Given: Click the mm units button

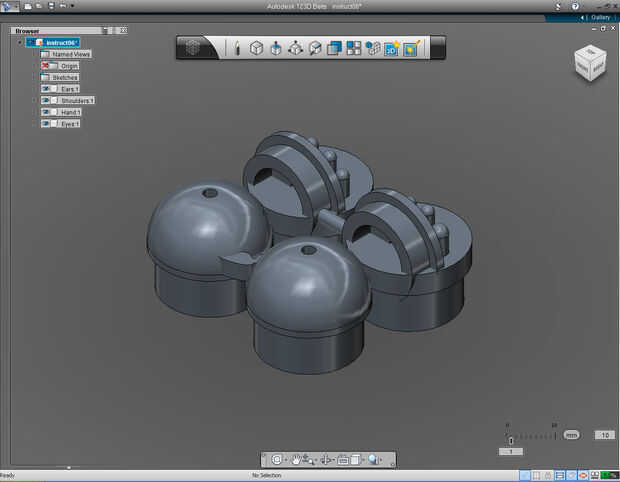Looking at the screenshot, I should click(571, 435).
